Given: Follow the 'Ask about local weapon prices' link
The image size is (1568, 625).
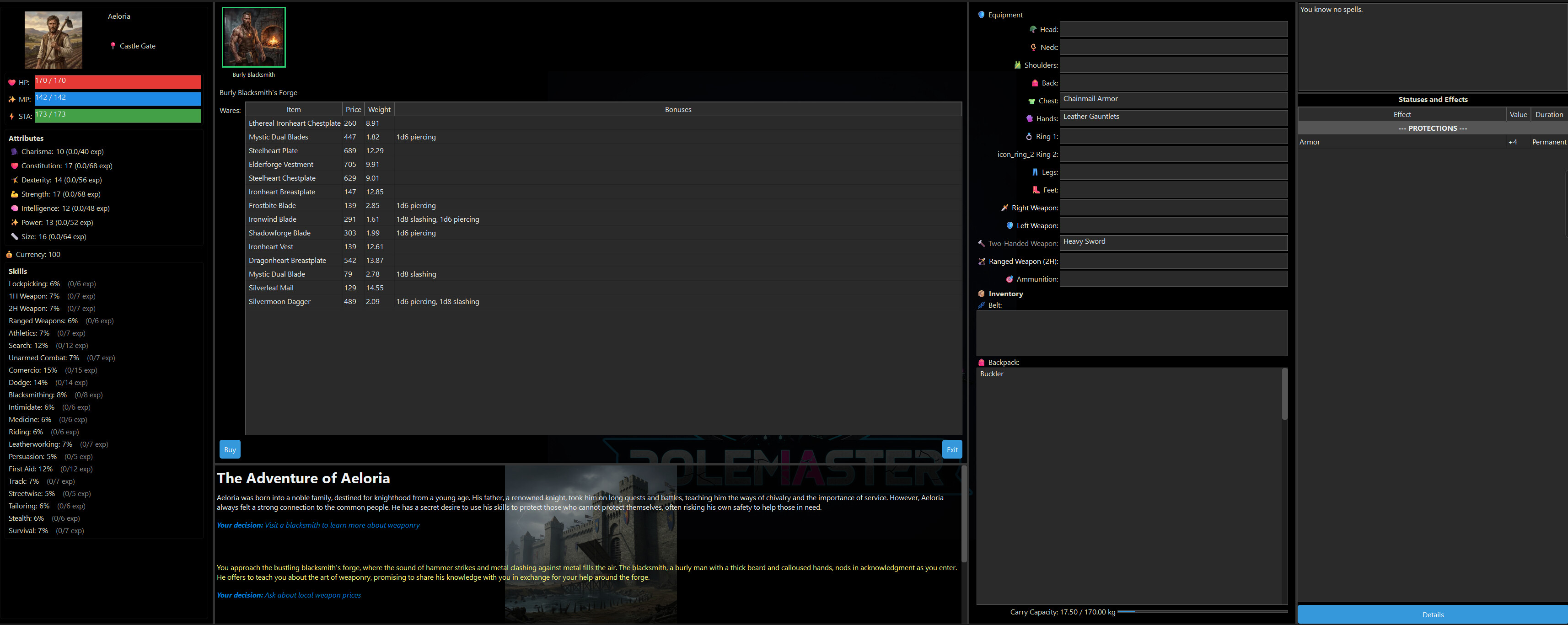Looking at the screenshot, I should pos(312,594).
